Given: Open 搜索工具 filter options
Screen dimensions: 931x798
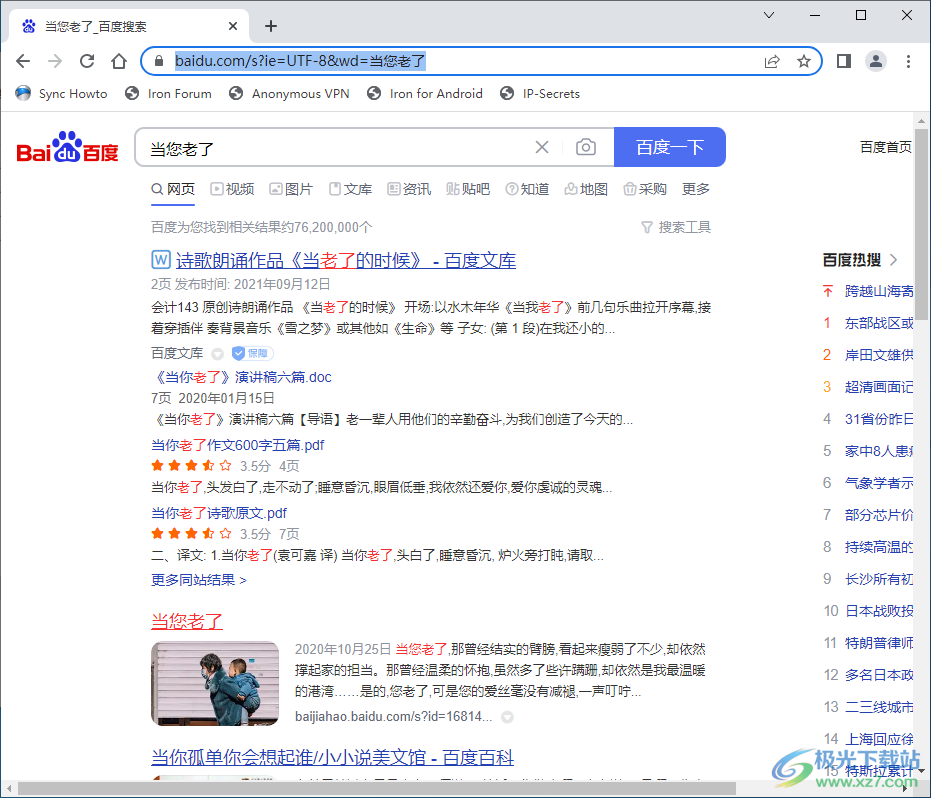Looking at the screenshot, I should (x=676, y=227).
